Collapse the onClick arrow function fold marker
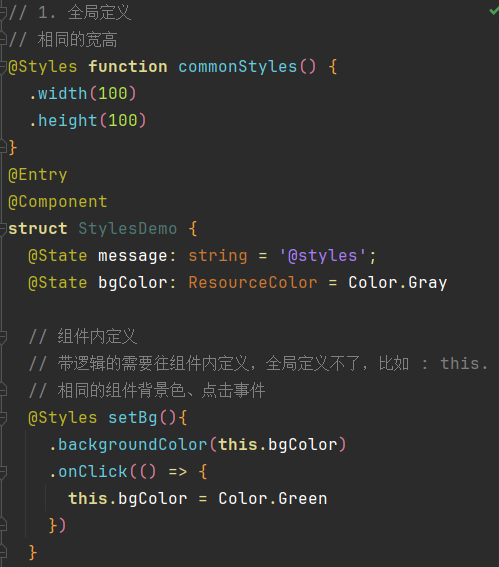Image resolution: width=499 pixels, height=567 pixels. [3, 472]
